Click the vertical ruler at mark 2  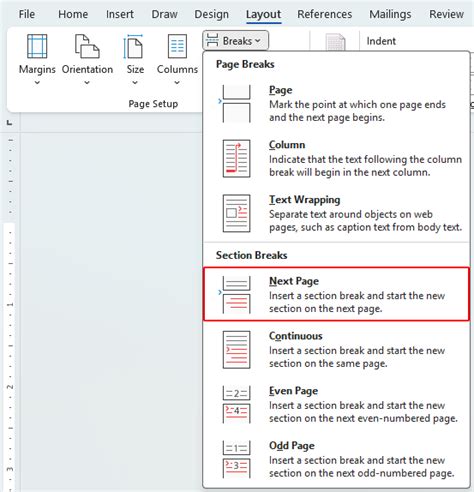[10, 387]
